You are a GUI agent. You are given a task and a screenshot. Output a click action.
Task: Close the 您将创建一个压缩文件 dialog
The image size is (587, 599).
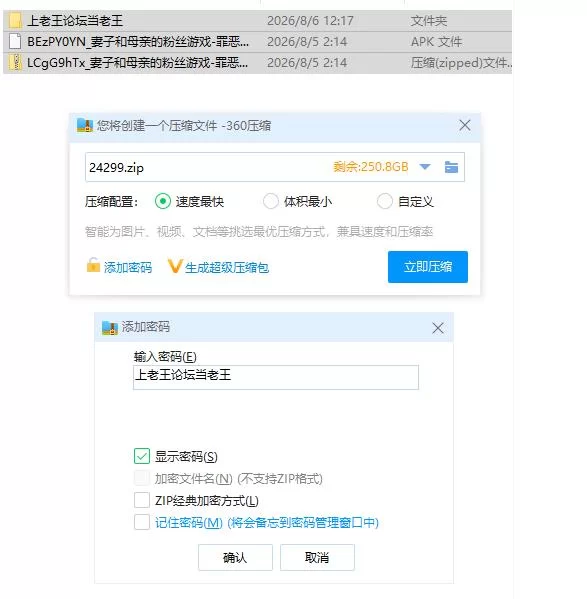pos(465,125)
